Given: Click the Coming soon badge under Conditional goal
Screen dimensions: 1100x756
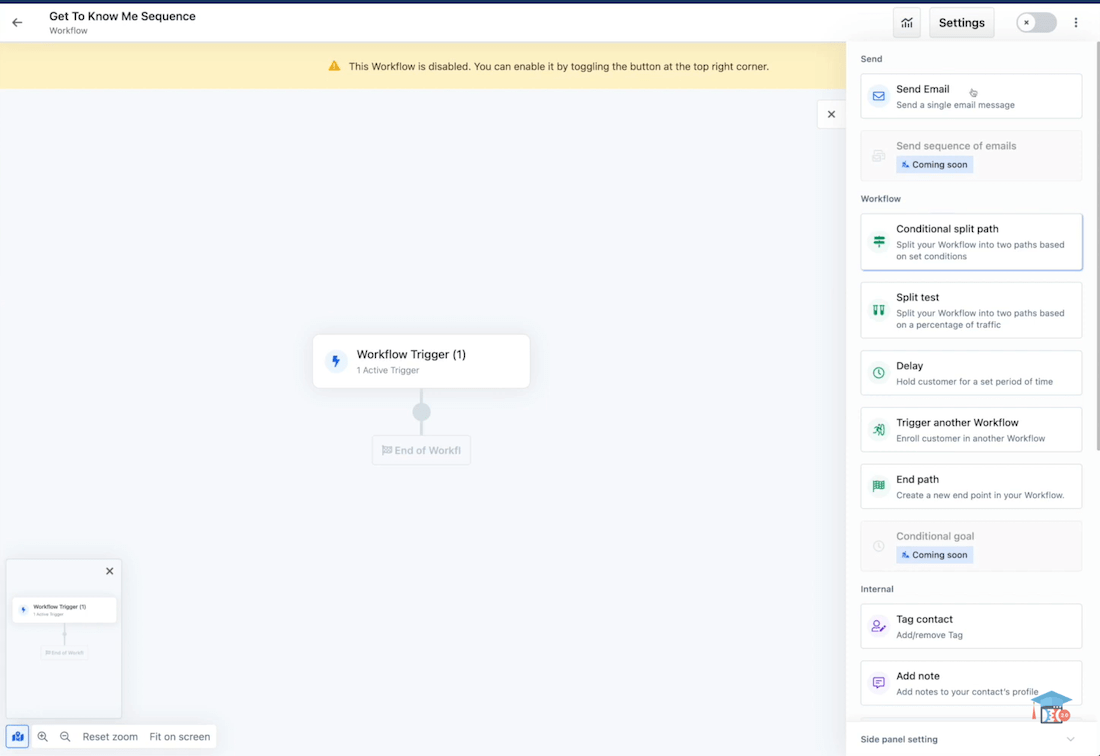Looking at the screenshot, I should 934,555.
